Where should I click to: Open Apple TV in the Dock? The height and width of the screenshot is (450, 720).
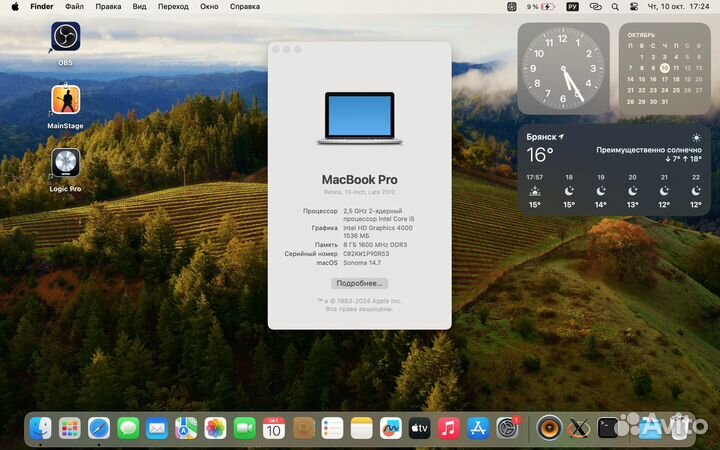tap(420, 429)
